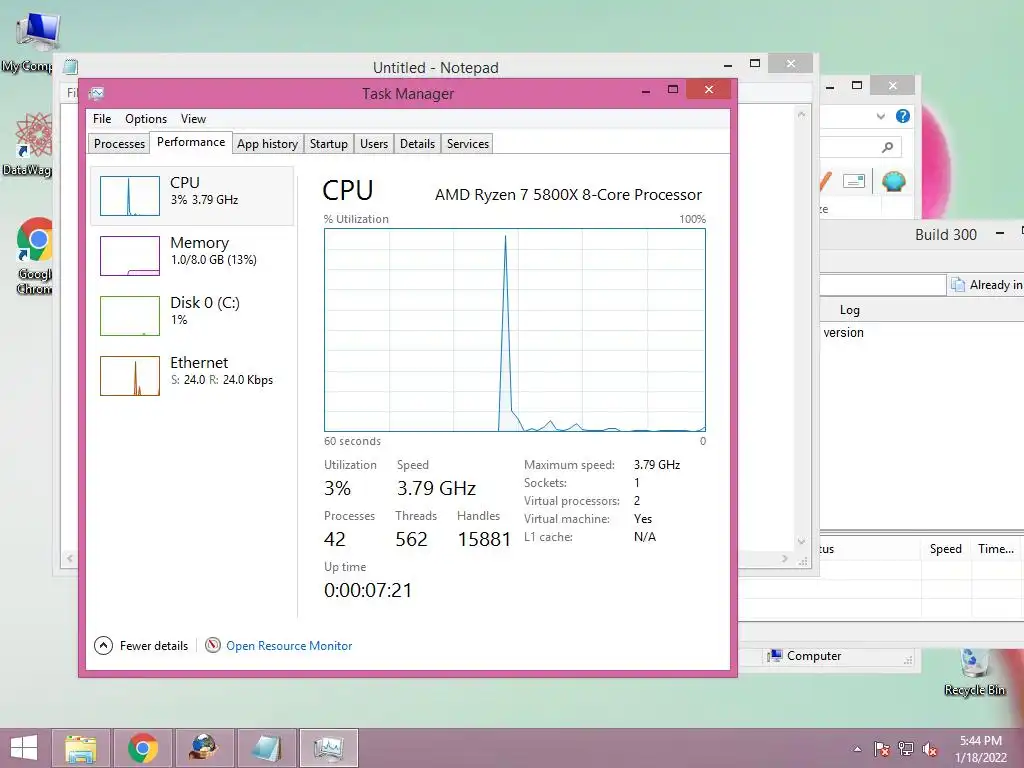Select Ethernet performance item
Image resolution: width=1024 pixels, height=768 pixels.
(x=192, y=376)
